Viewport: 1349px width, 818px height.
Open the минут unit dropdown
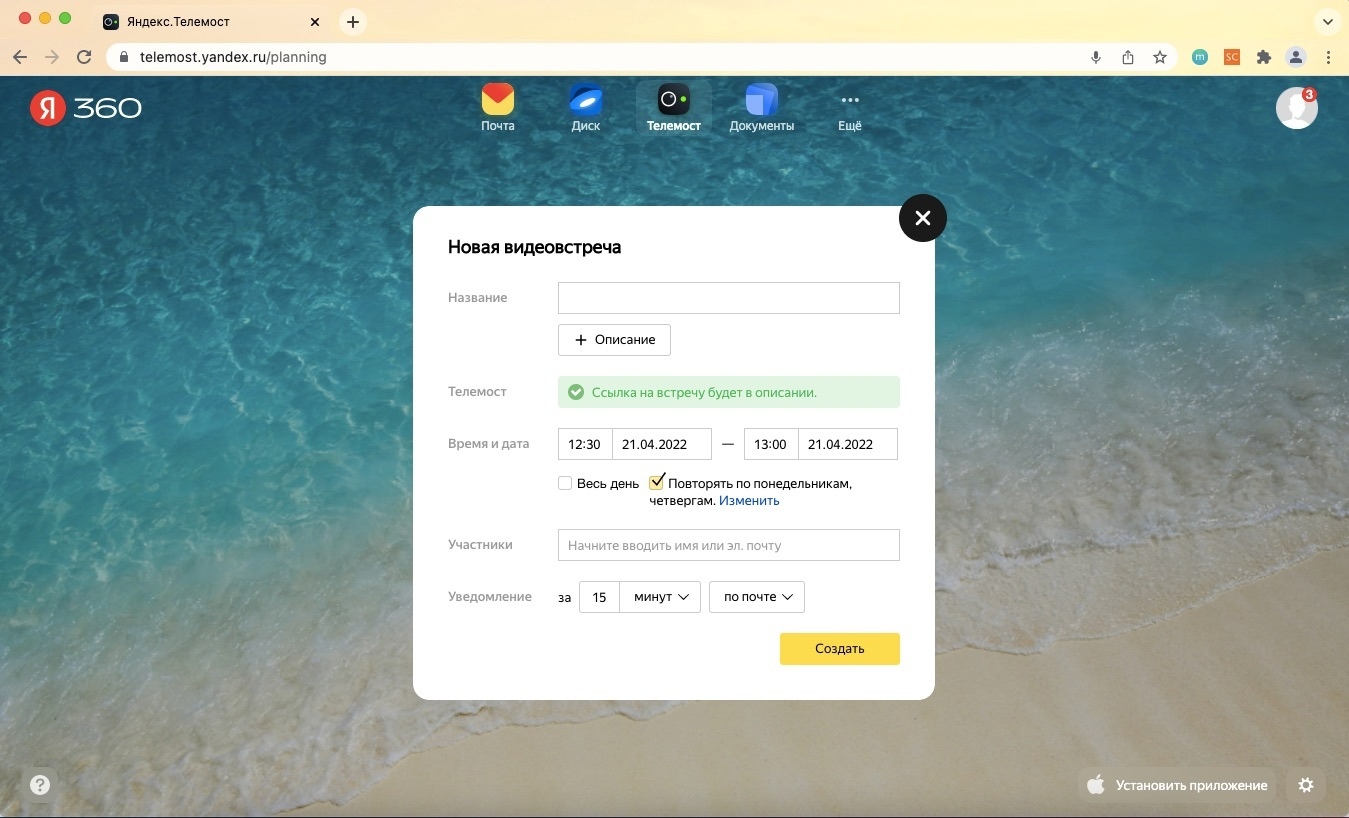pos(660,597)
